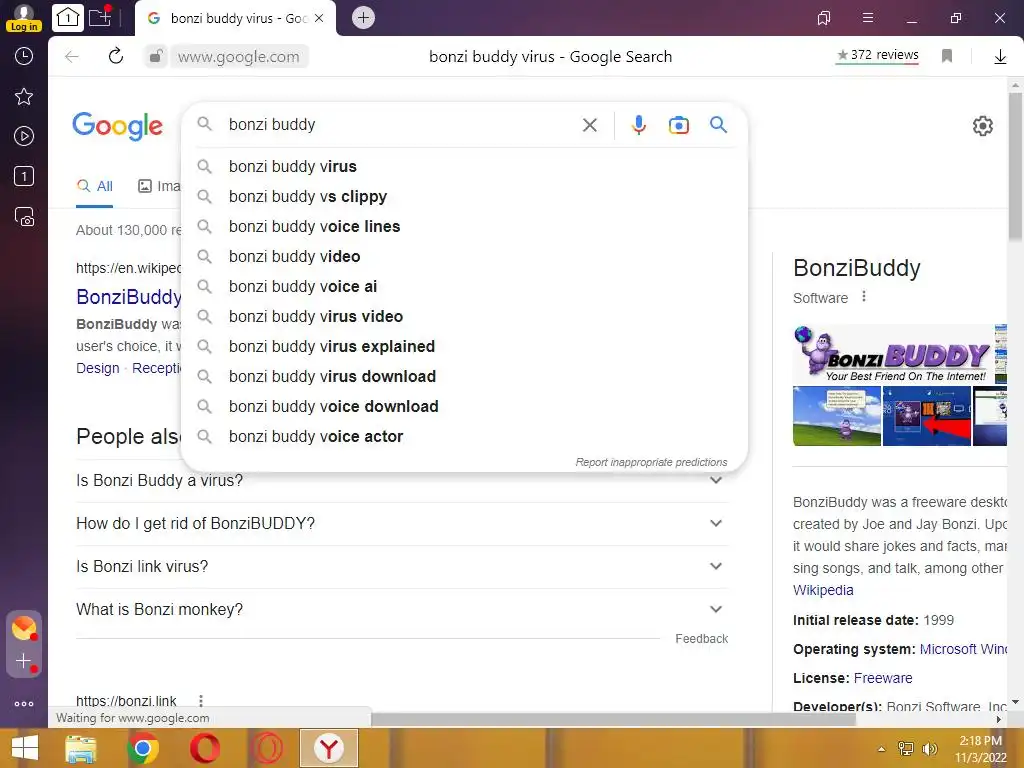Select suggestion "bonzi buddy voice ai"
This screenshot has width=1024, height=768.
(x=464, y=287)
